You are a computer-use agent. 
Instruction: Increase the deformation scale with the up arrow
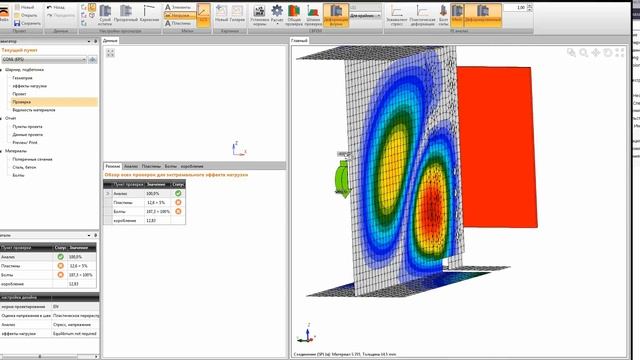click(530, 6)
